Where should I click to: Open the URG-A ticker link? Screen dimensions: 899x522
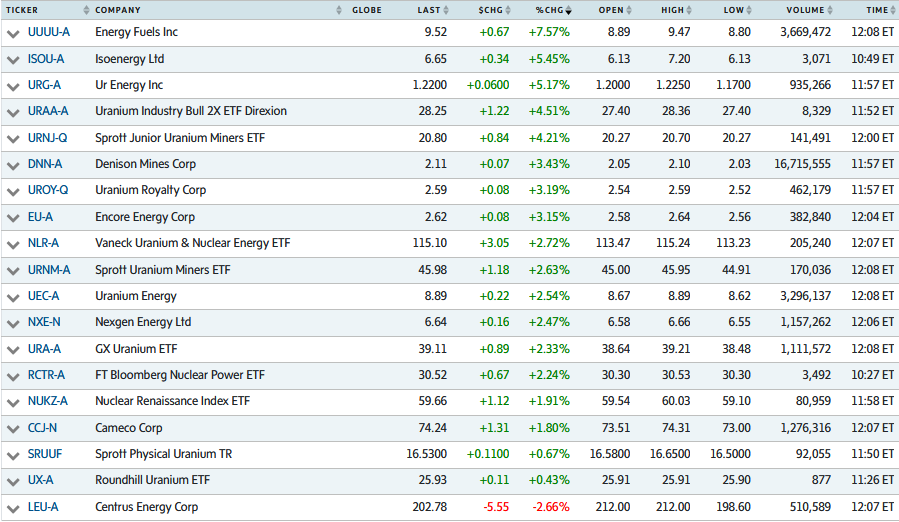point(44,85)
